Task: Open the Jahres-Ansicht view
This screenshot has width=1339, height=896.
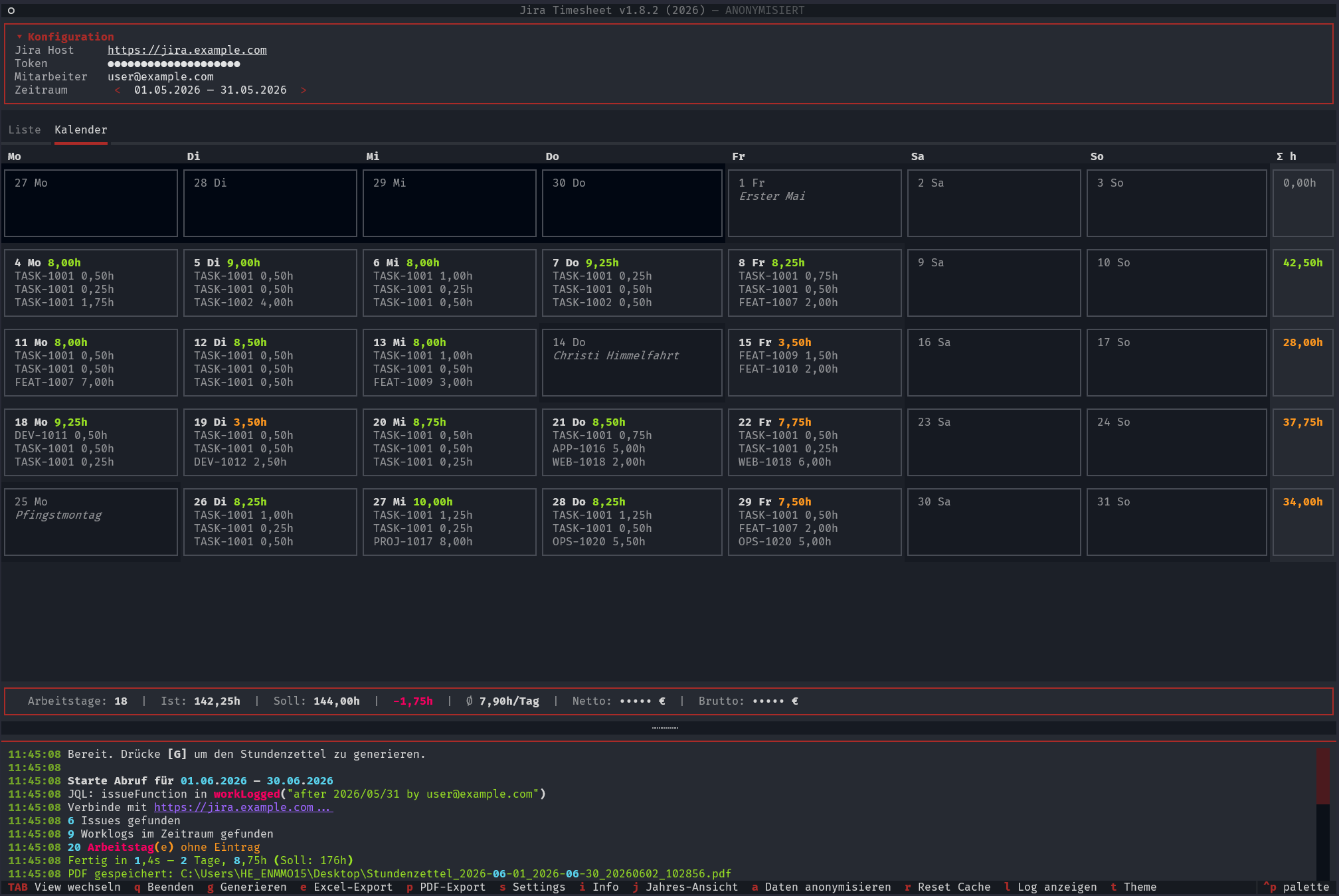Action: (685, 887)
